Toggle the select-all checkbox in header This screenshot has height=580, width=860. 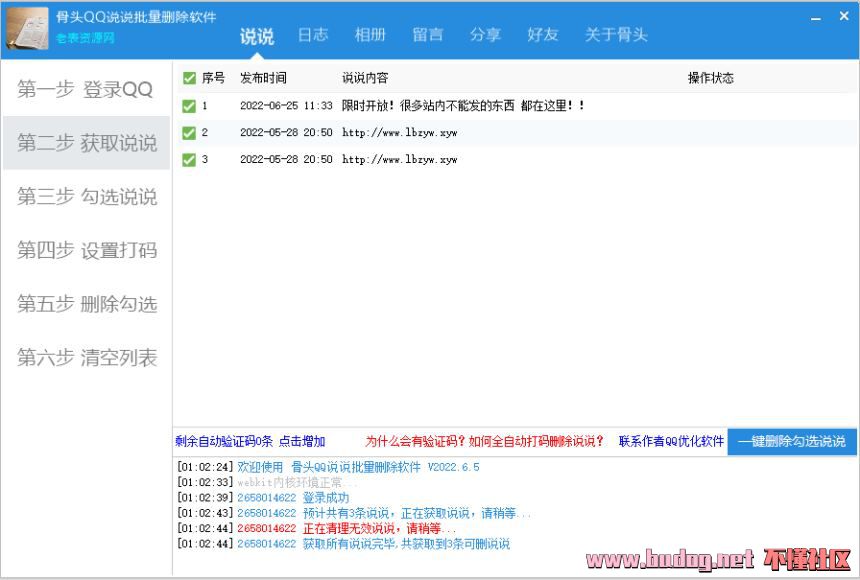pyautogui.click(x=189, y=78)
